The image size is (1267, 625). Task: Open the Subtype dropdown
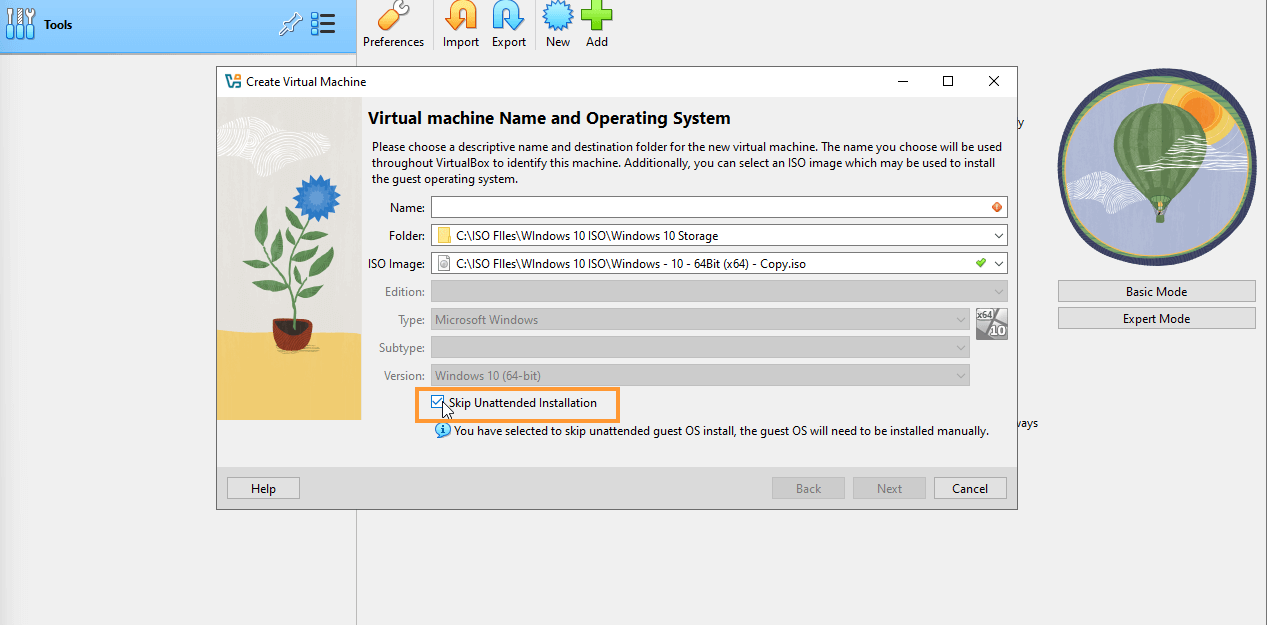coord(700,348)
